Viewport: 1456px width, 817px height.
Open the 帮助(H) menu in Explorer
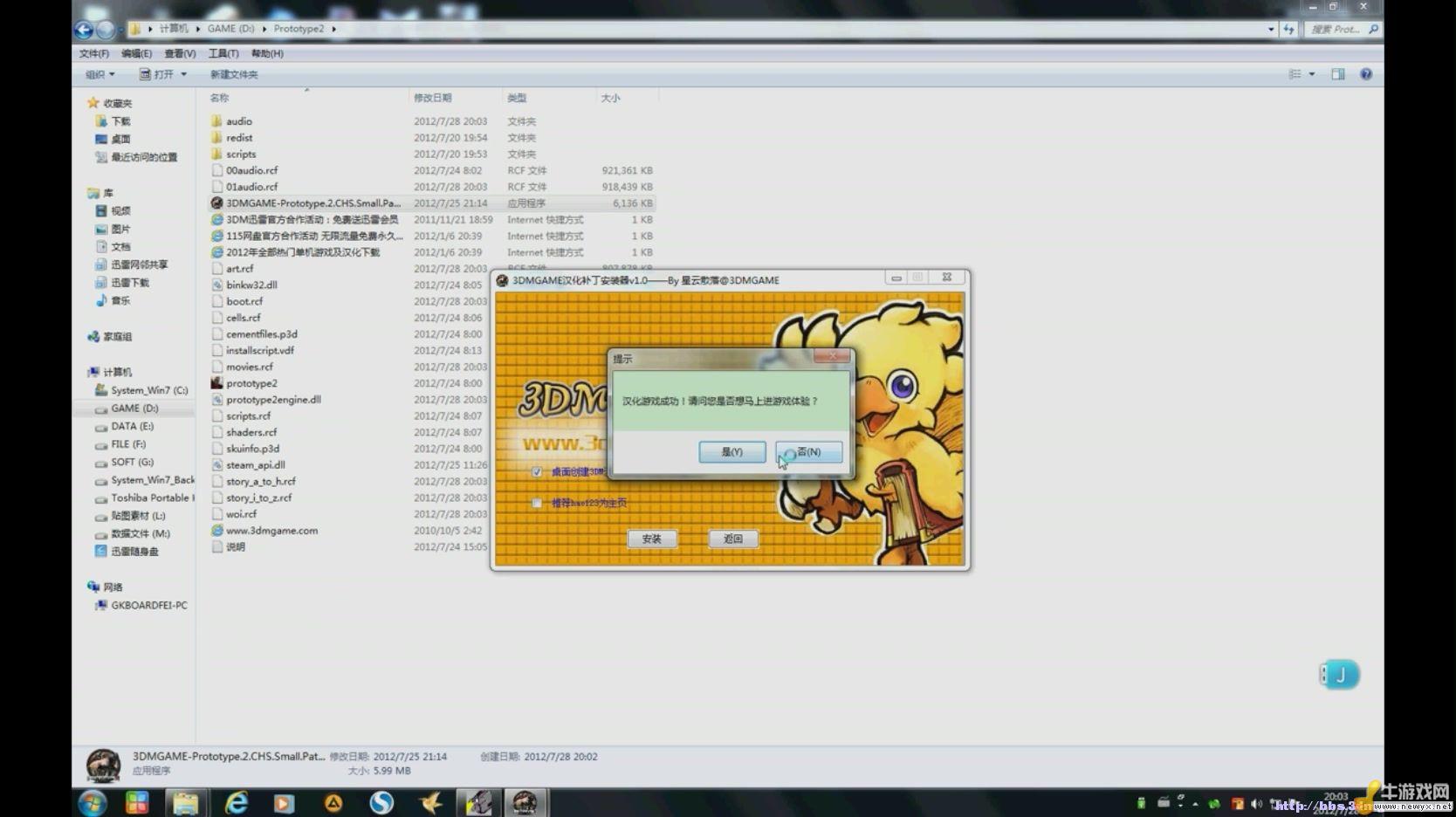tap(267, 53)
